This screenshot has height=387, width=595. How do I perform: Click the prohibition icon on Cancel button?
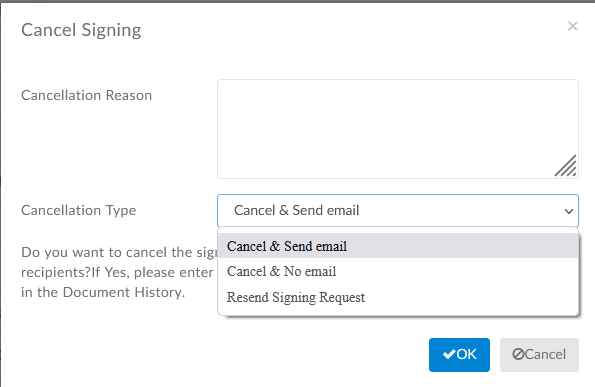click(518, 354)
